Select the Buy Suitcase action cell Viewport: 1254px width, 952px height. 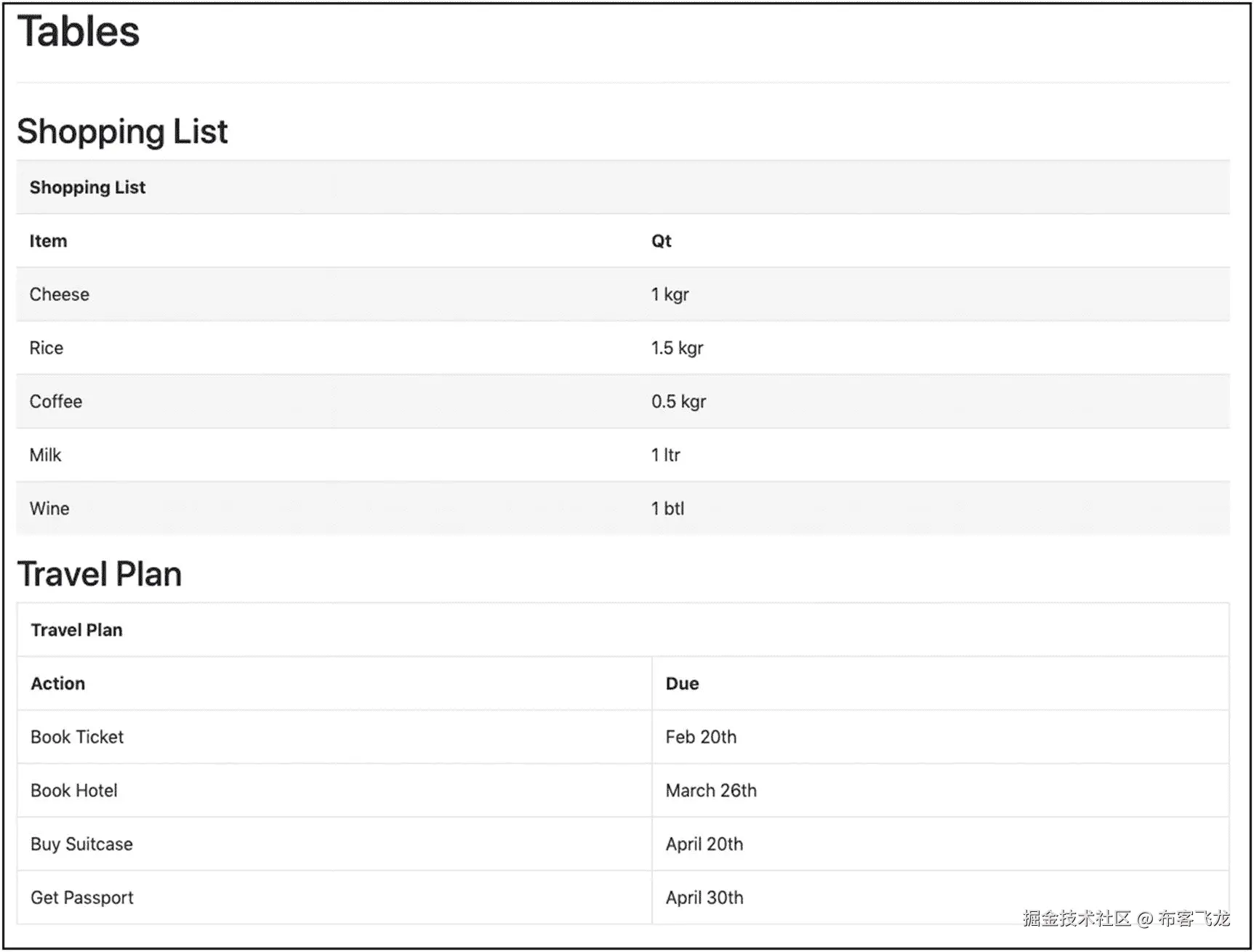(81, 844)
